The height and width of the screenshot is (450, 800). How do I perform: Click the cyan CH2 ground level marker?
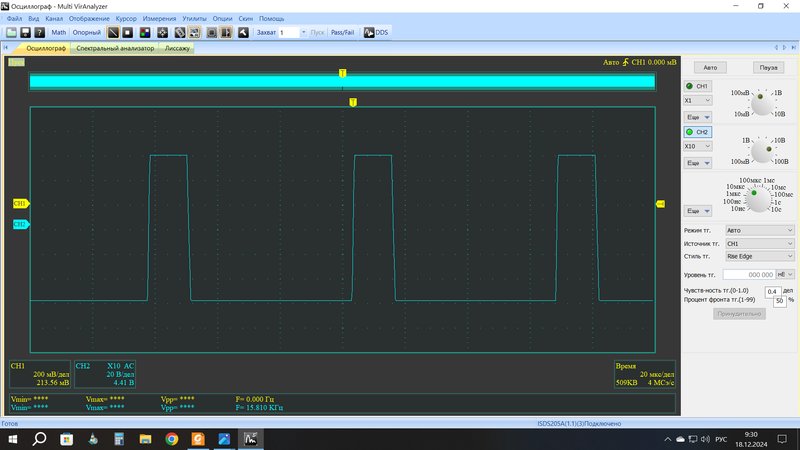[x=21, y=224]
